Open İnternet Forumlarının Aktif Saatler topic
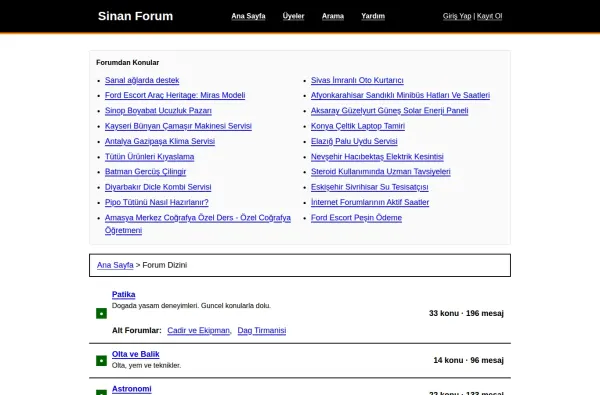 click(x=370, y=202)
